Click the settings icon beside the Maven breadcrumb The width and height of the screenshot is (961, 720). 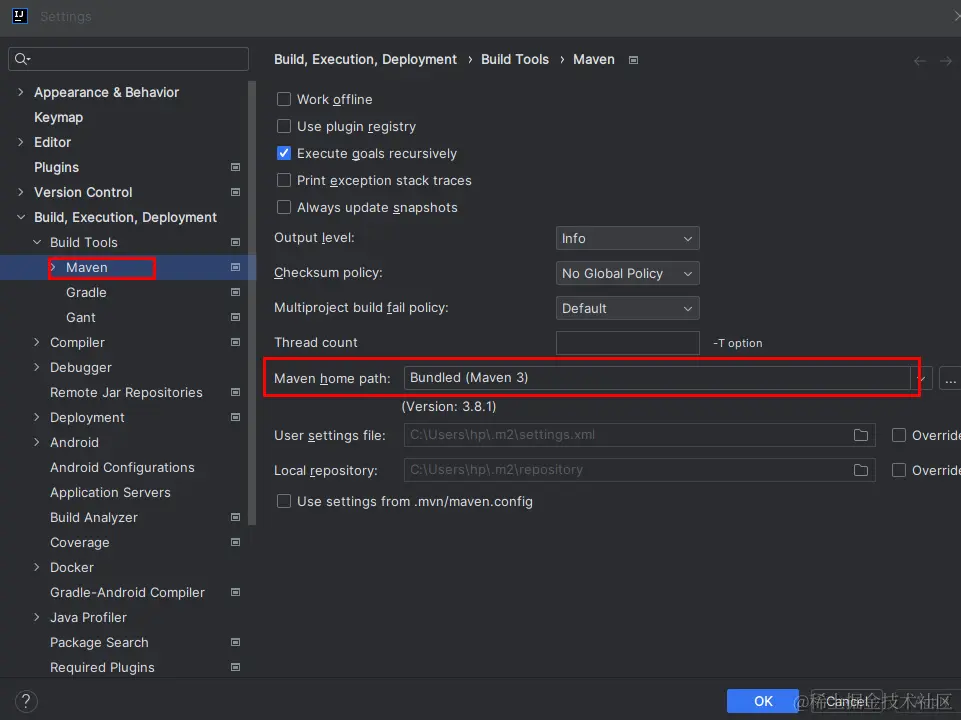pos(633,60)
